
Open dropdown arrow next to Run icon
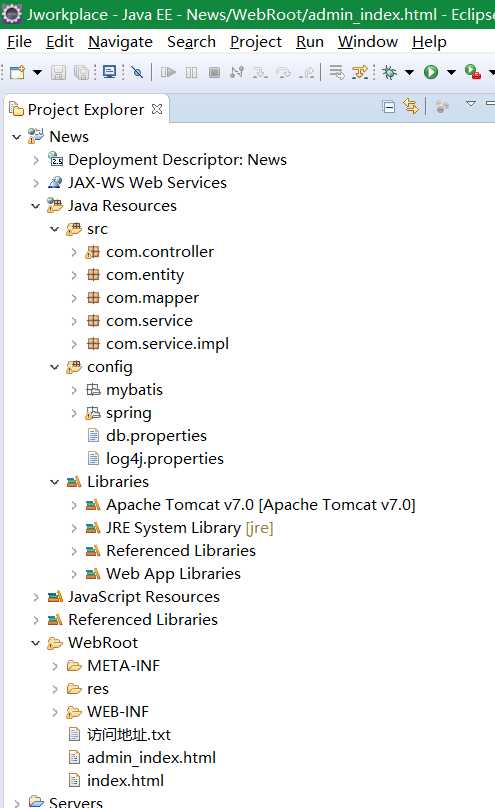451,73
